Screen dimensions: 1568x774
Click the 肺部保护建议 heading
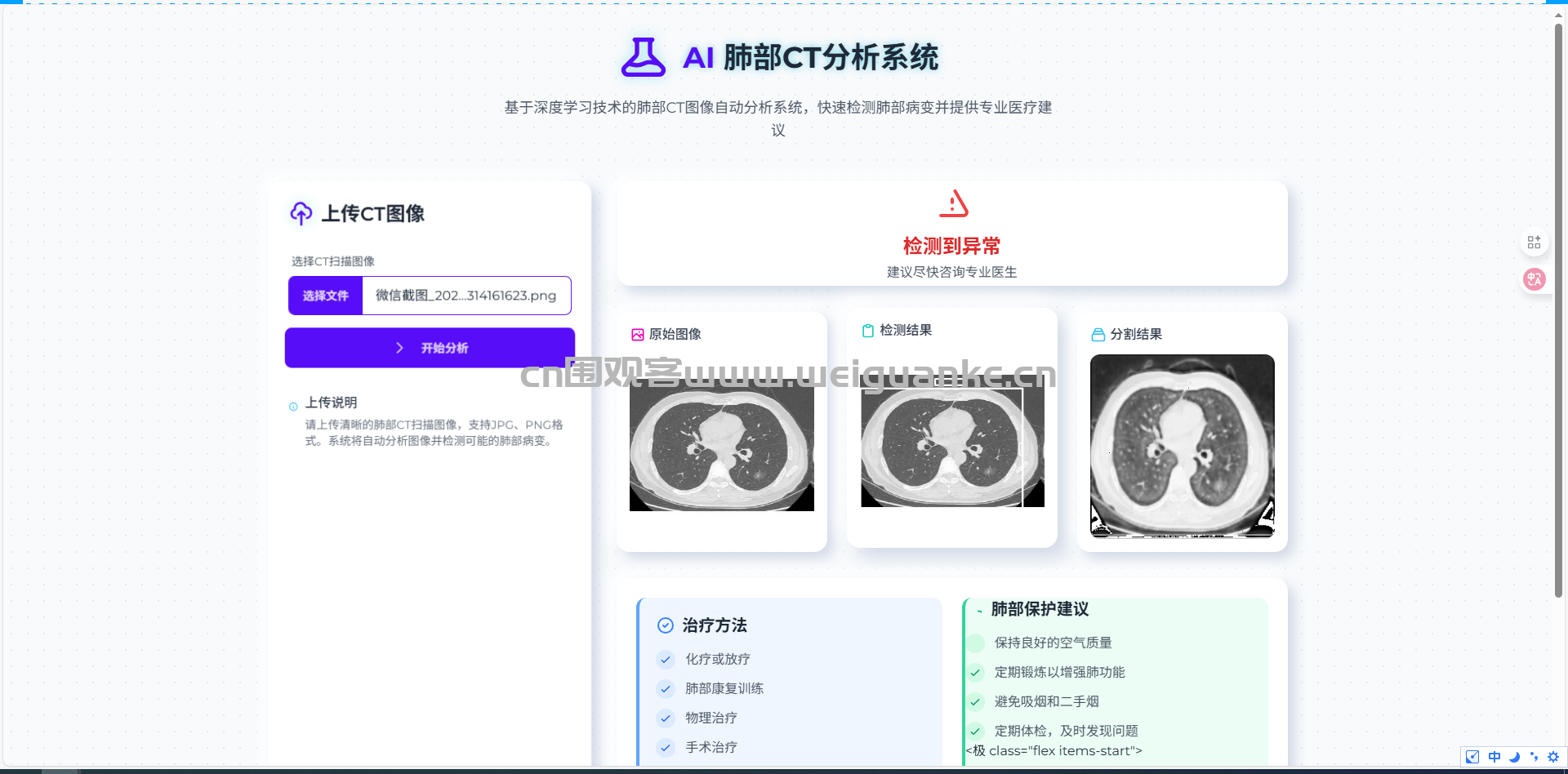(1040, 609)
